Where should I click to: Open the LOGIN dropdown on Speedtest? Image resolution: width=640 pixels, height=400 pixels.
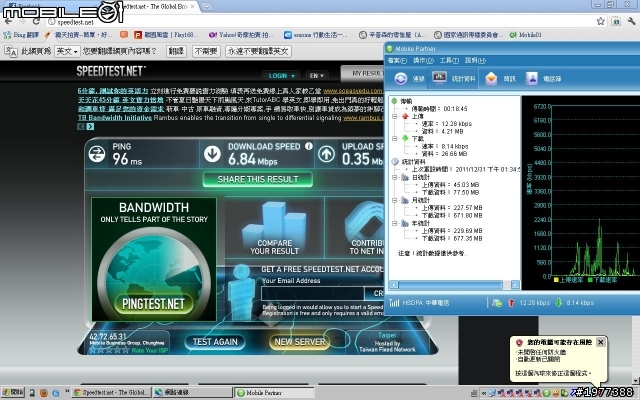pos(281,76)
